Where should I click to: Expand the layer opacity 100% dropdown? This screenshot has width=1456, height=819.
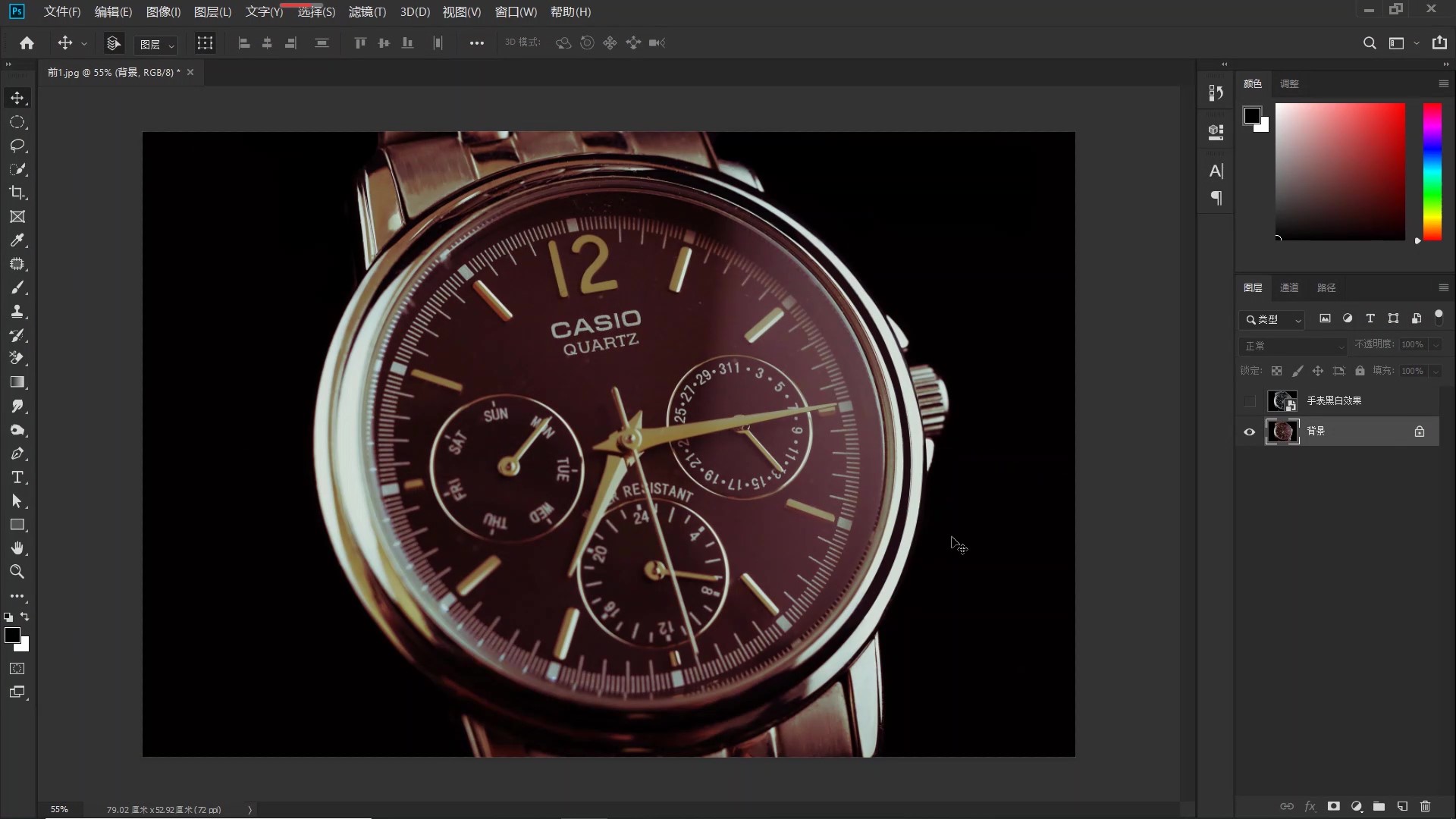click(x=1436, y=345)
